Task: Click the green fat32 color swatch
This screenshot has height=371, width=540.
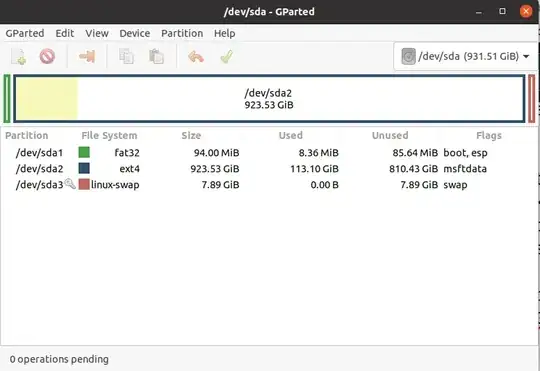Action: click(84, 152)
